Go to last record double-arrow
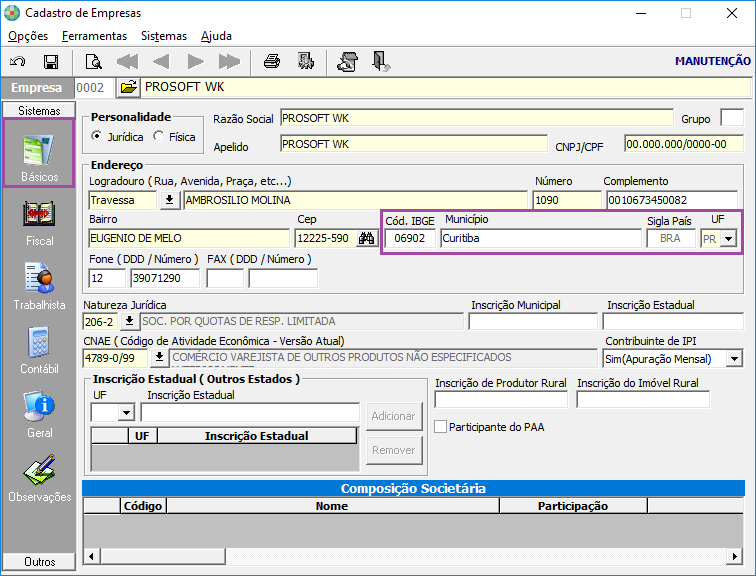The height and width of the screenshot is (576, 756). (229, 62)
